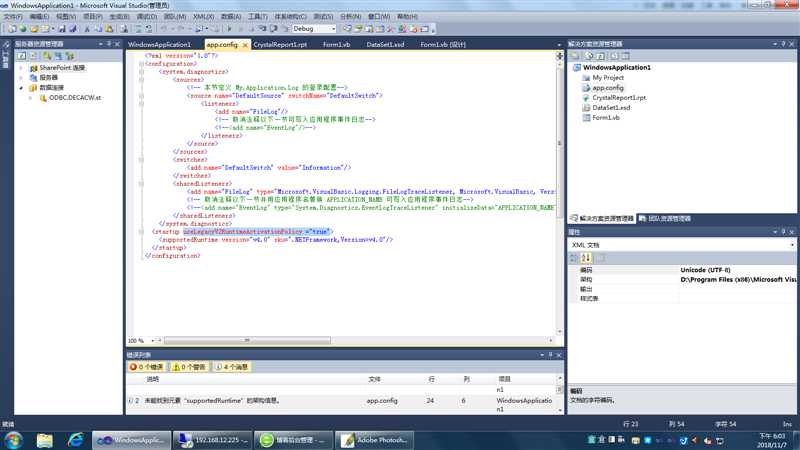This screenshot has height=450, width=800.
Task: Click the Properties icon in Solution Explorer toolbar
Action: [576, 56]
